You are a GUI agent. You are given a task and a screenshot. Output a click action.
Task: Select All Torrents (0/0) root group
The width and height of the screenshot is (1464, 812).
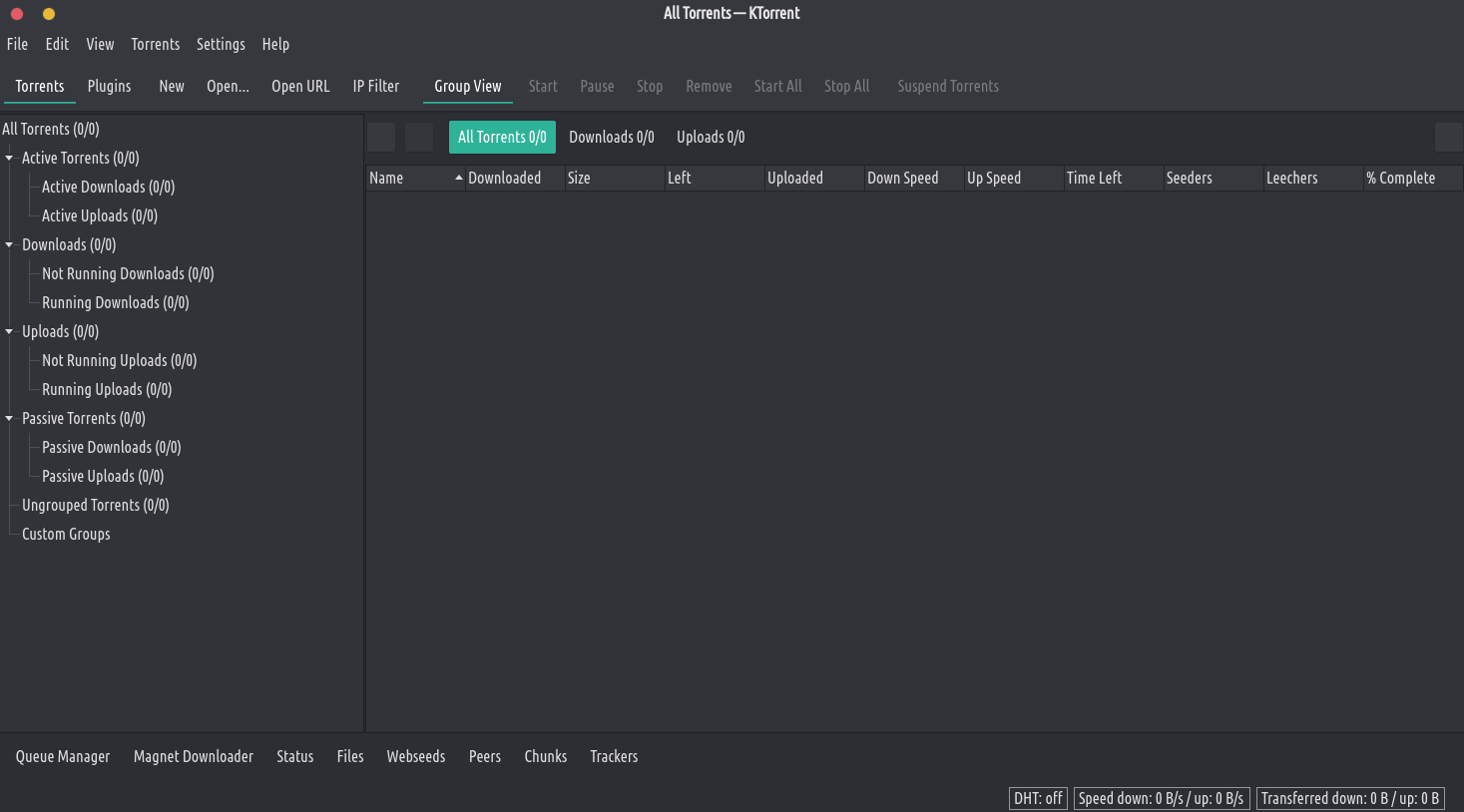click(51, 129)
